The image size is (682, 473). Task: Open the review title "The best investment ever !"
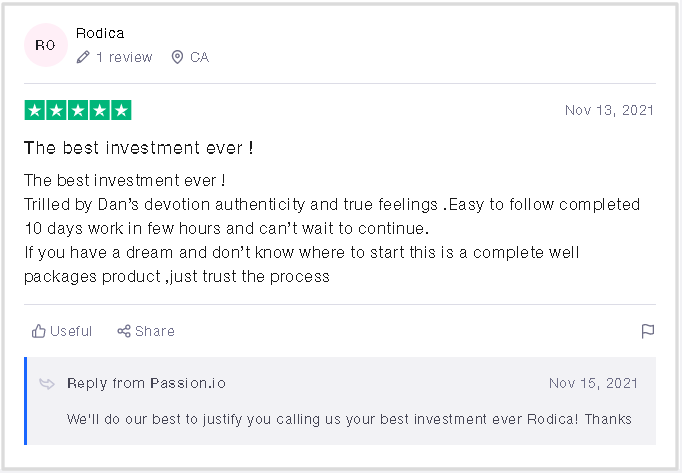138,148
